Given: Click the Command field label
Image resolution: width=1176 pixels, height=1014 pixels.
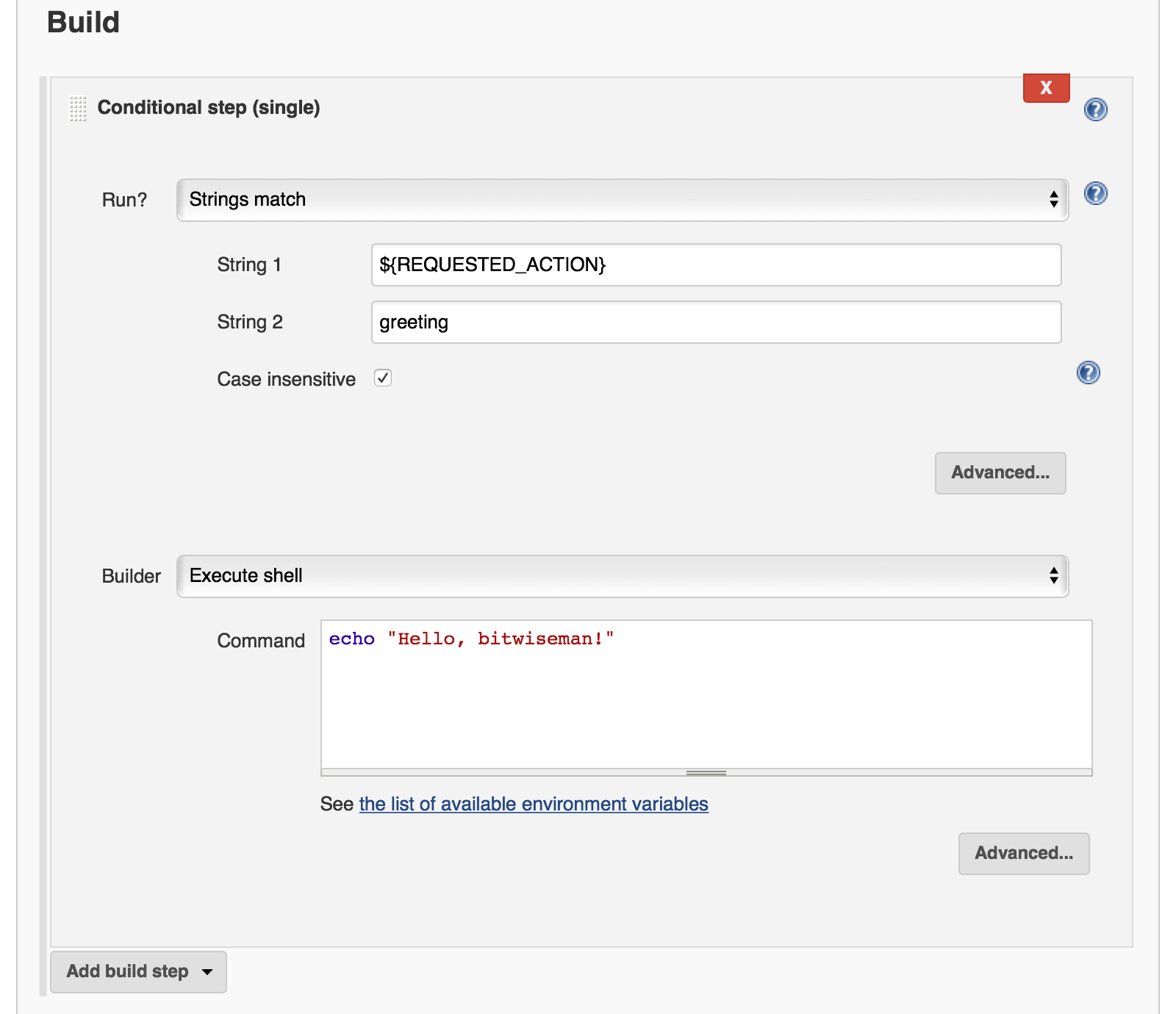Looking at the screenshot, I should [261, 641].
